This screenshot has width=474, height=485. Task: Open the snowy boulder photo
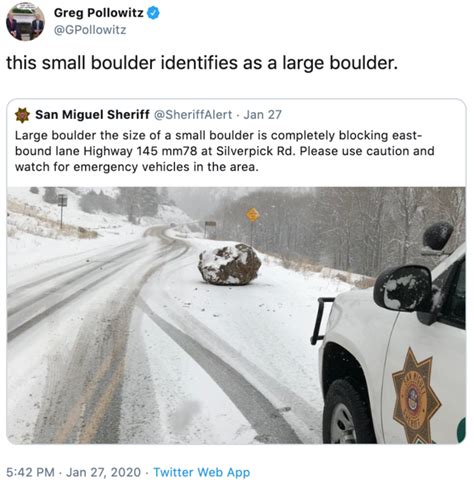(236, 315)
